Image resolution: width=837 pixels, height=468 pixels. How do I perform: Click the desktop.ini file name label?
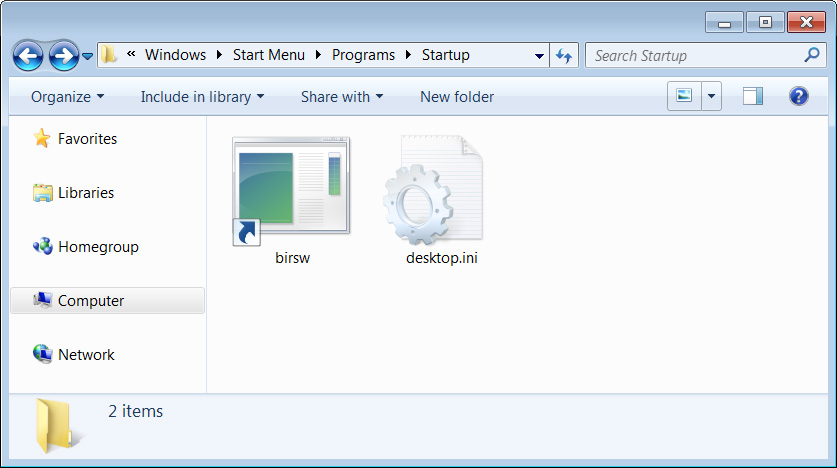[x=441, y=258]
